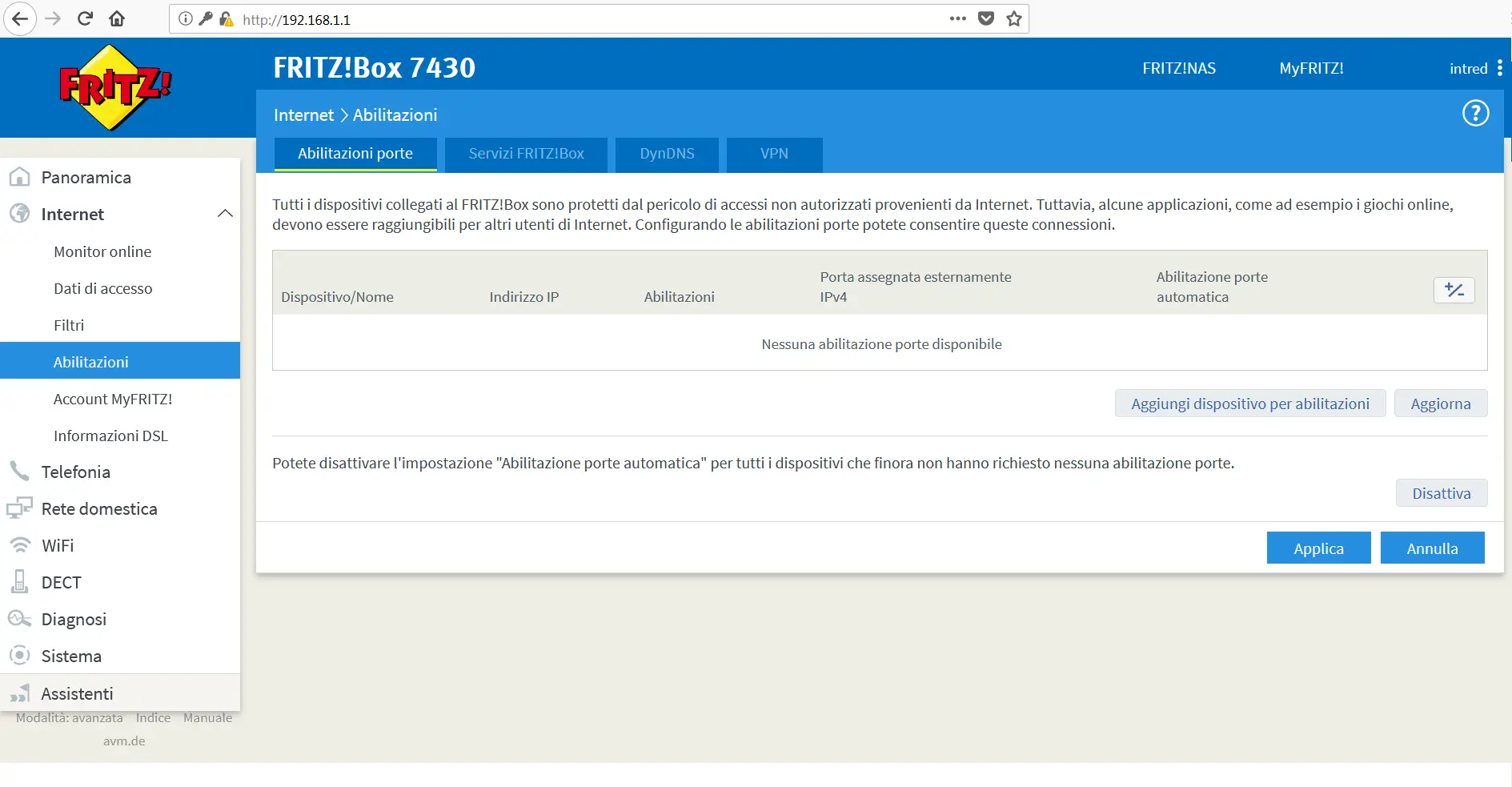Open the Manuale footer link
The height and width of the screenshot is (787, 1512).
point(207,717)
